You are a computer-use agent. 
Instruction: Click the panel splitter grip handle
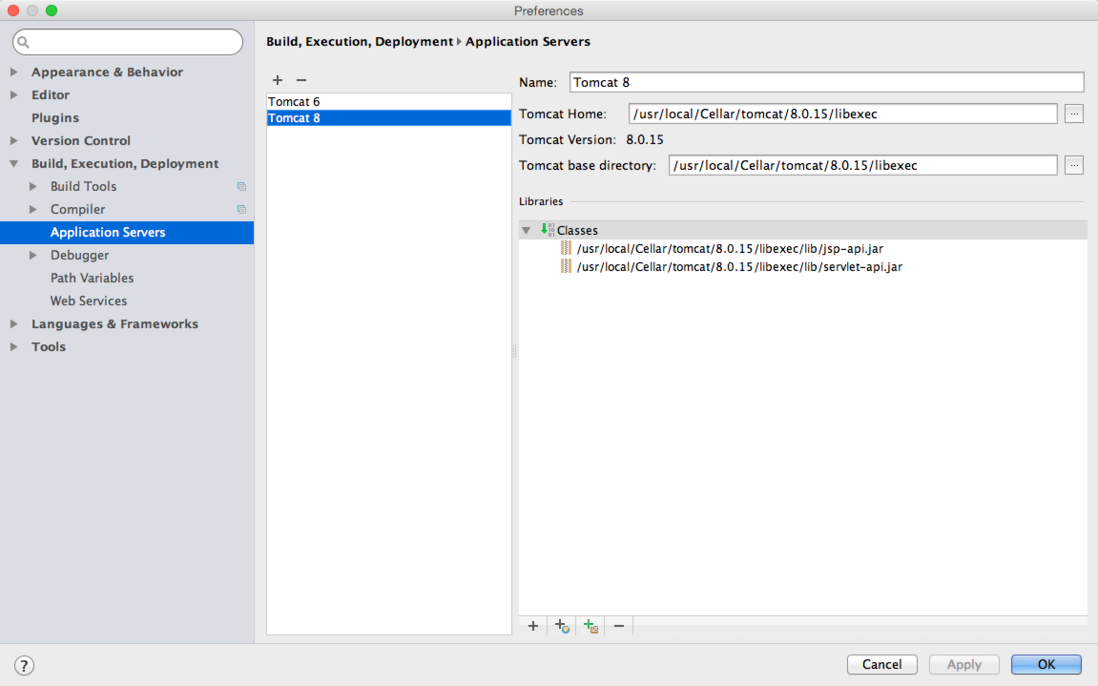click(515, 351)
